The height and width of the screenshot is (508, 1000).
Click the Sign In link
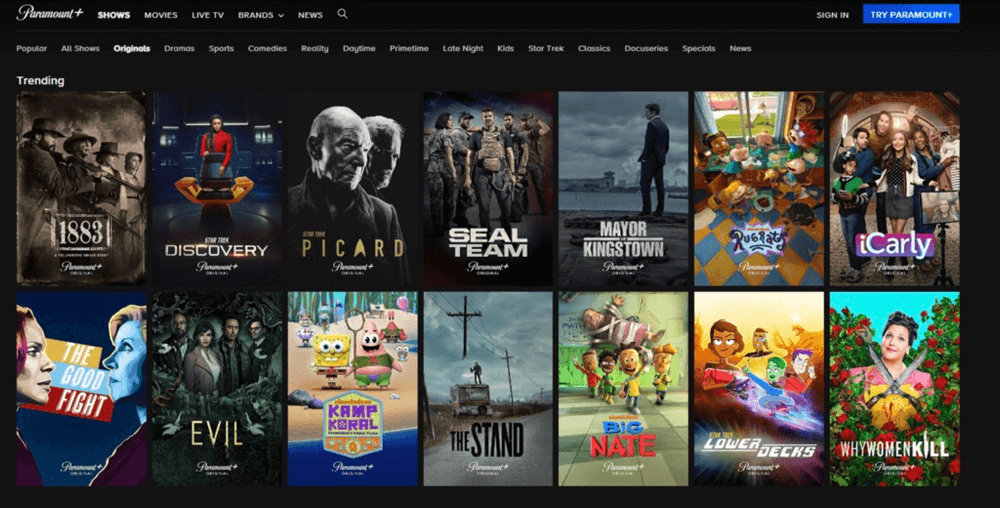click(x=832, y=15)
